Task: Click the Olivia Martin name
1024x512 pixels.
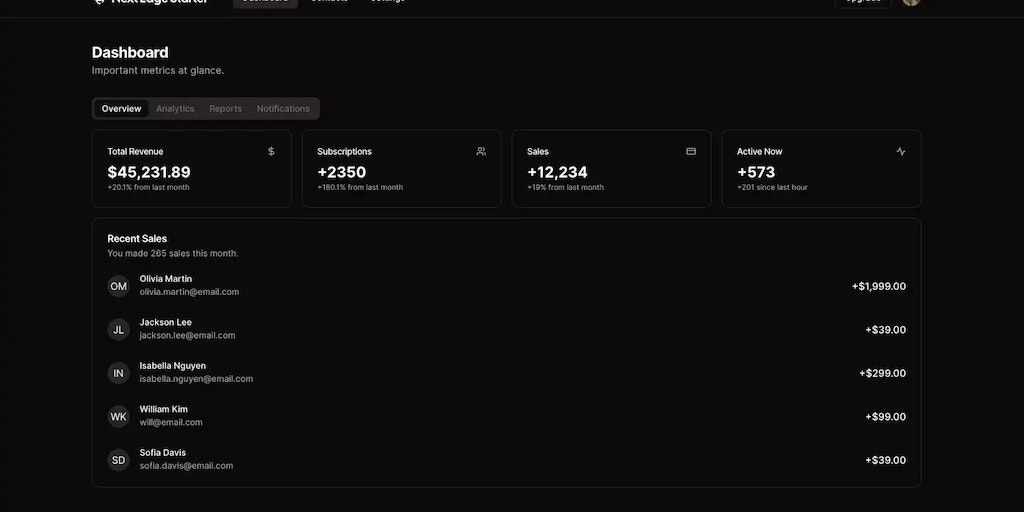Action: pyautogui.click(x=166, y=279)
